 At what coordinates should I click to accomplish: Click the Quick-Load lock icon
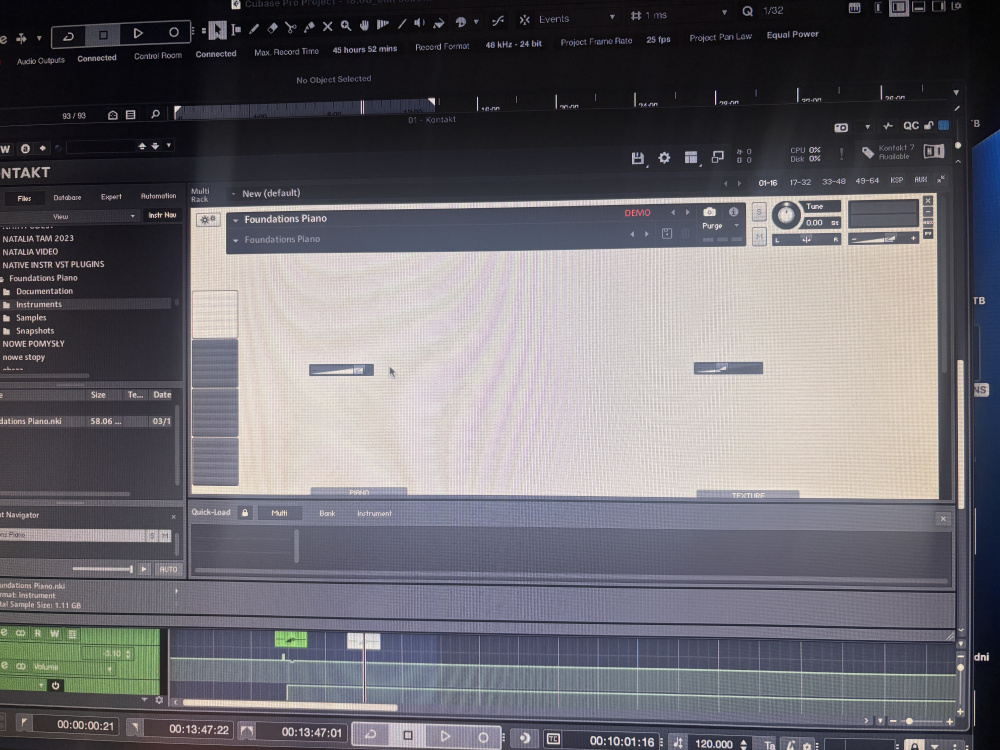click(244, 513)
